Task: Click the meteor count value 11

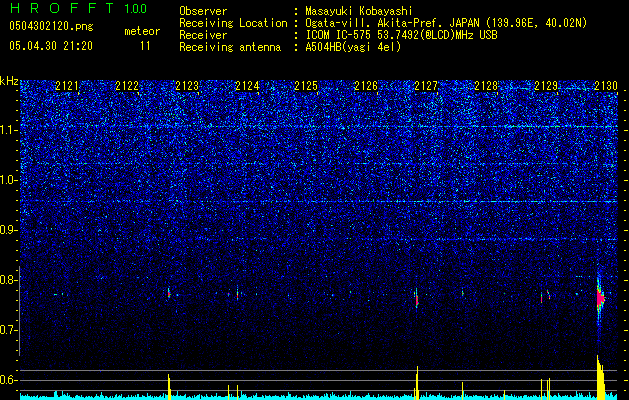Action: [145, 46]
